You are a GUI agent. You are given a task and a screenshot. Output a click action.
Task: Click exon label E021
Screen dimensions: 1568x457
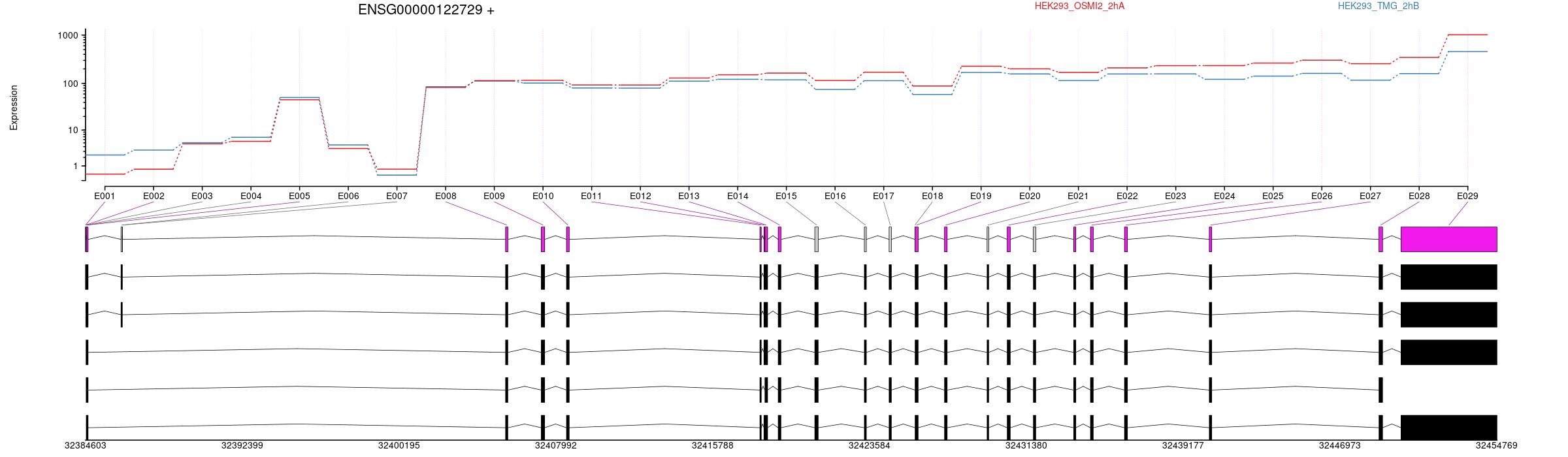(x=1078, y=196)
